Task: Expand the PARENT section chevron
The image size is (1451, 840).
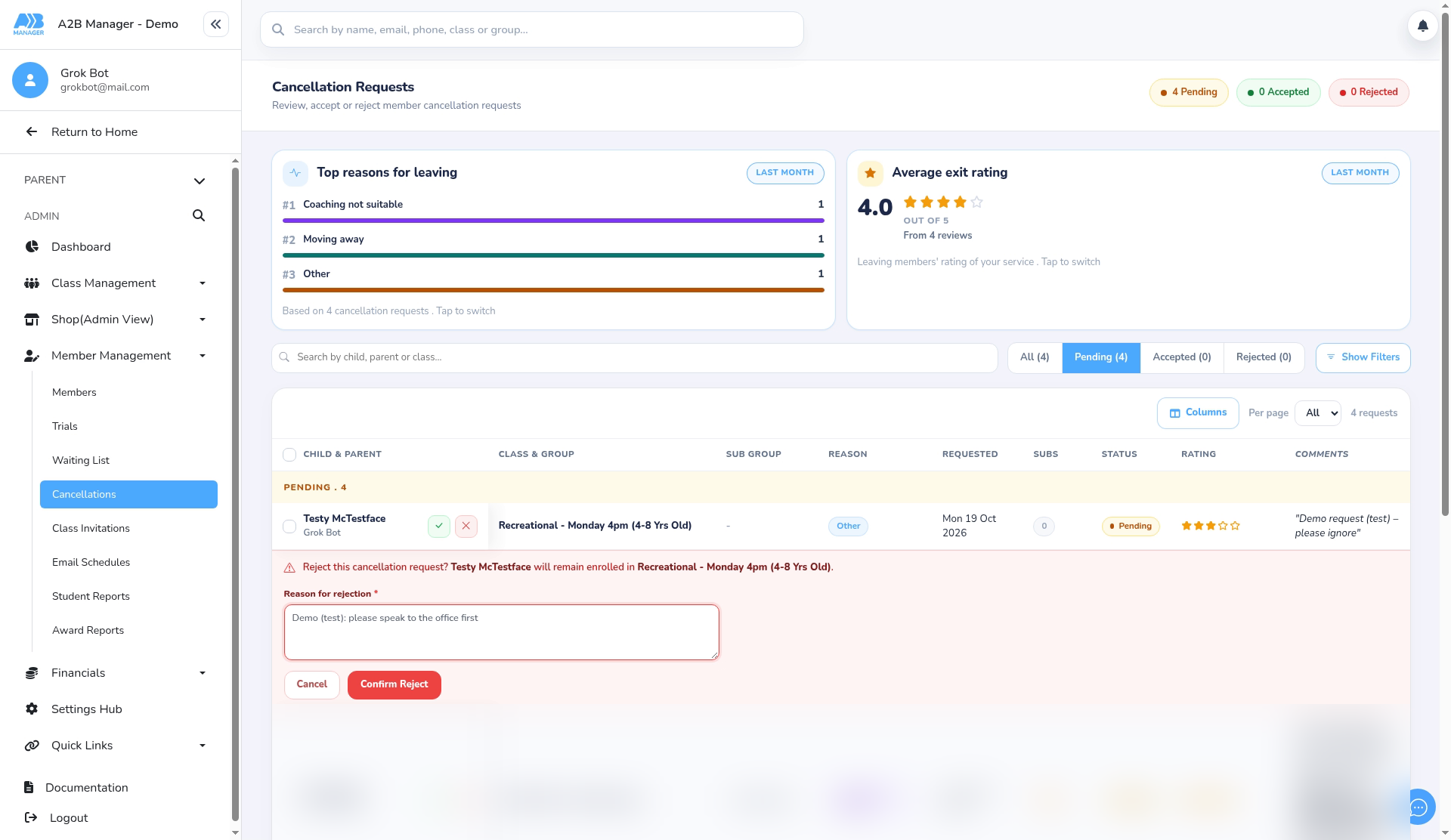Action: [x=200, y=181]
